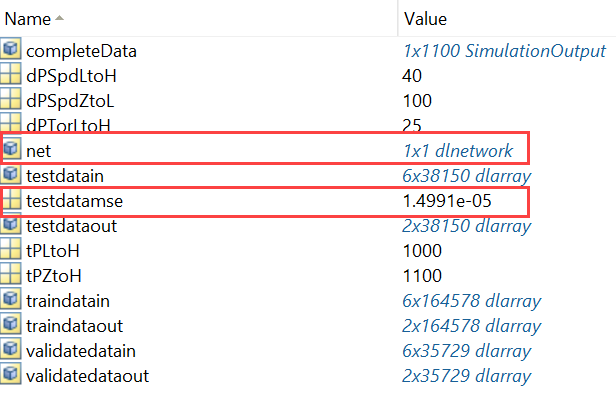This screenshot has height=393, width=616.
Task: Select the testdatamse variable name
Action: pos(75,201)
